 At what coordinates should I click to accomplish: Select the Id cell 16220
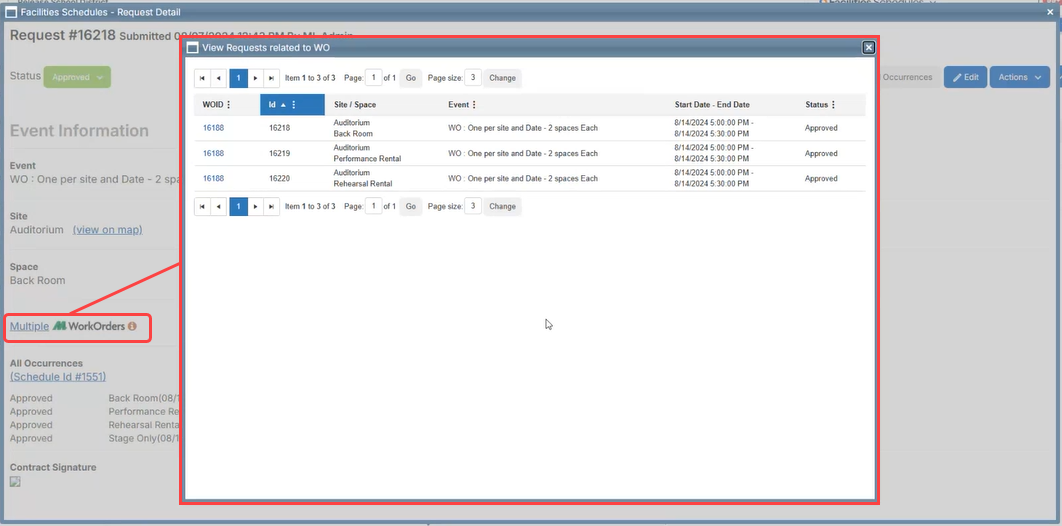click(x=279, y=179)
